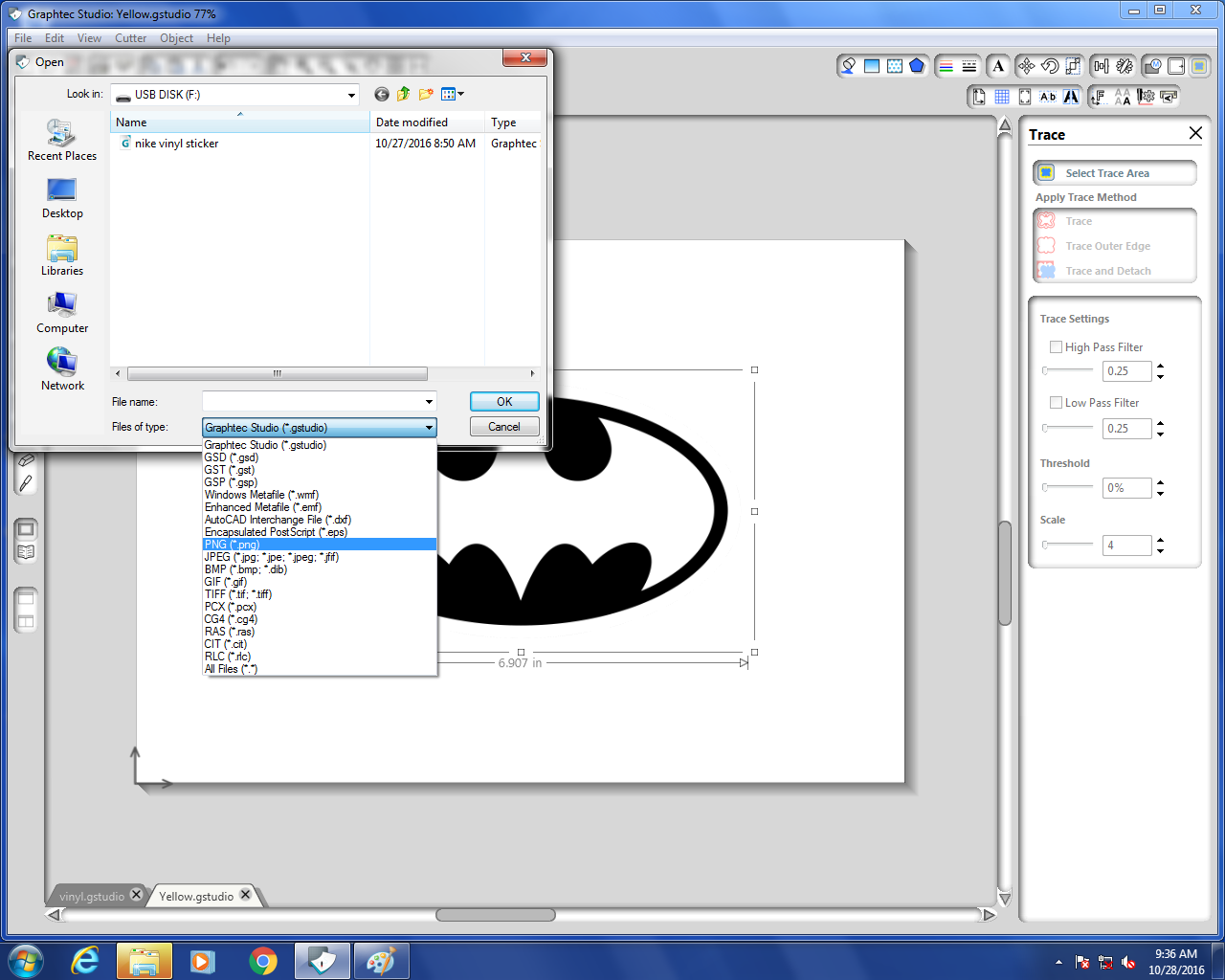Open the colored line color tool icon
Screen dimensions: 1225x980
(947, 66)
